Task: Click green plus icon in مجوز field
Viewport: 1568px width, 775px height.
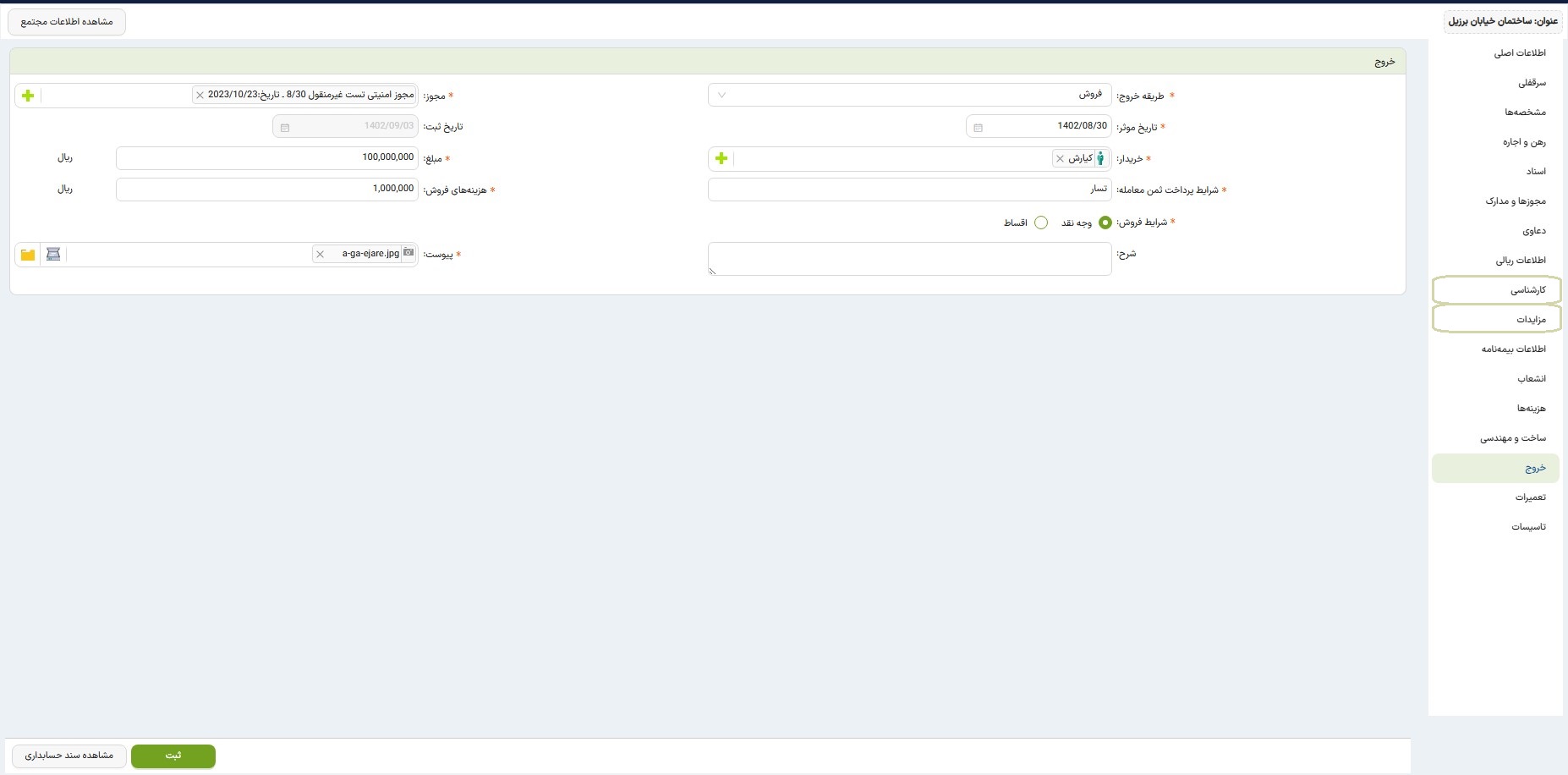Action: coord(28,96)
